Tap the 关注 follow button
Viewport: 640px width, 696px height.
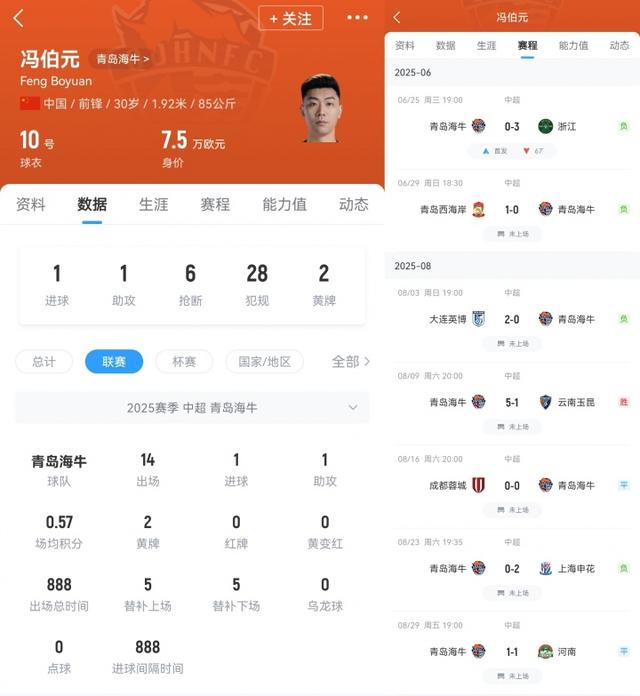point(291,18)
